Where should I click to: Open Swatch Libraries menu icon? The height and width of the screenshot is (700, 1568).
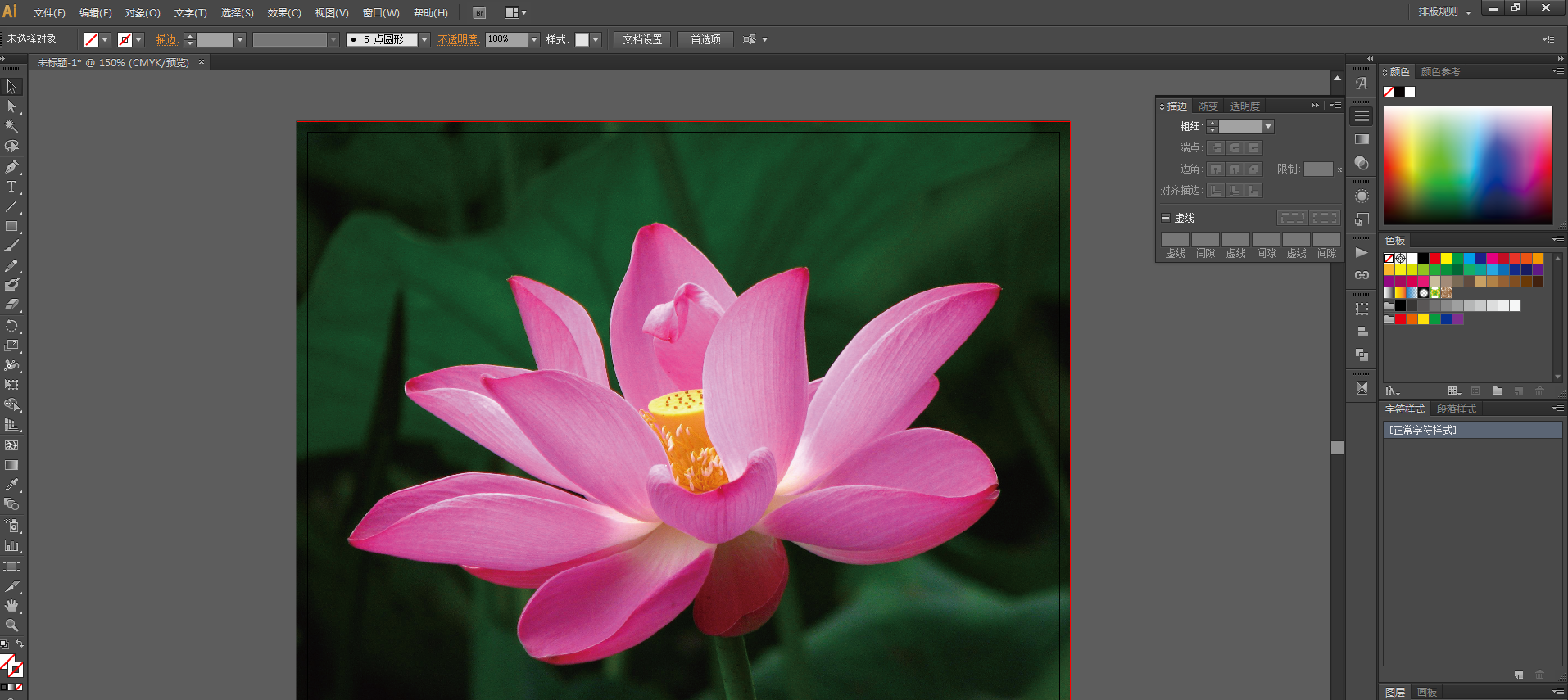click(x=1392, y=391)
